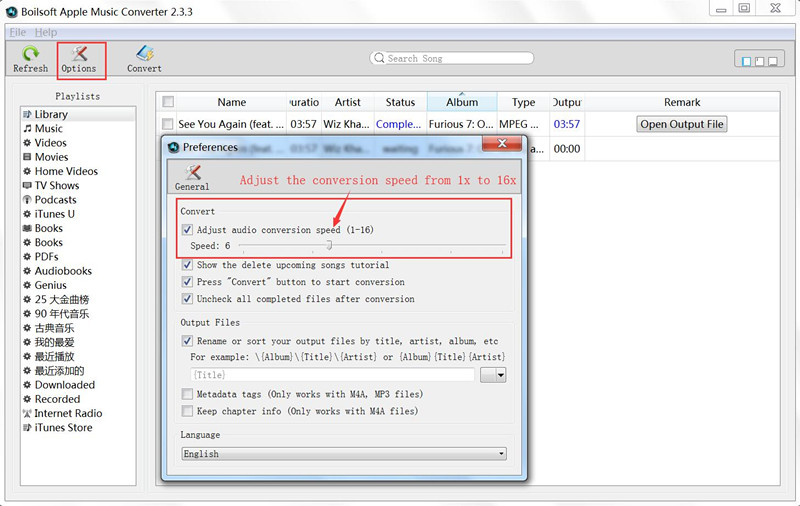Viewport: 800px width, 506px height.
Task: Select the 最近播放 playlist
Action: (x=54, y=357)
